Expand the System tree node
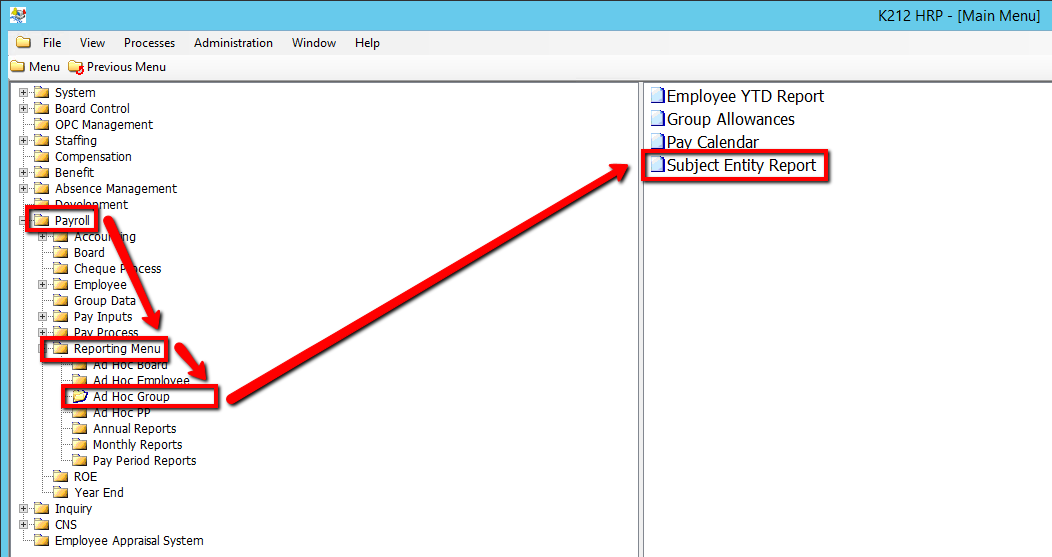Viewport: 1052px width, 557px height. pos(24,93)
